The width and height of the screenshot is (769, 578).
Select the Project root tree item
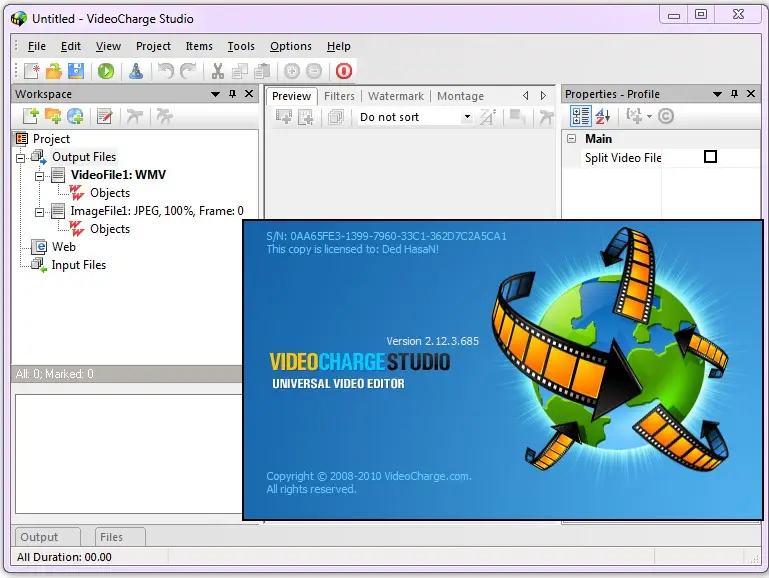point(51,139)
